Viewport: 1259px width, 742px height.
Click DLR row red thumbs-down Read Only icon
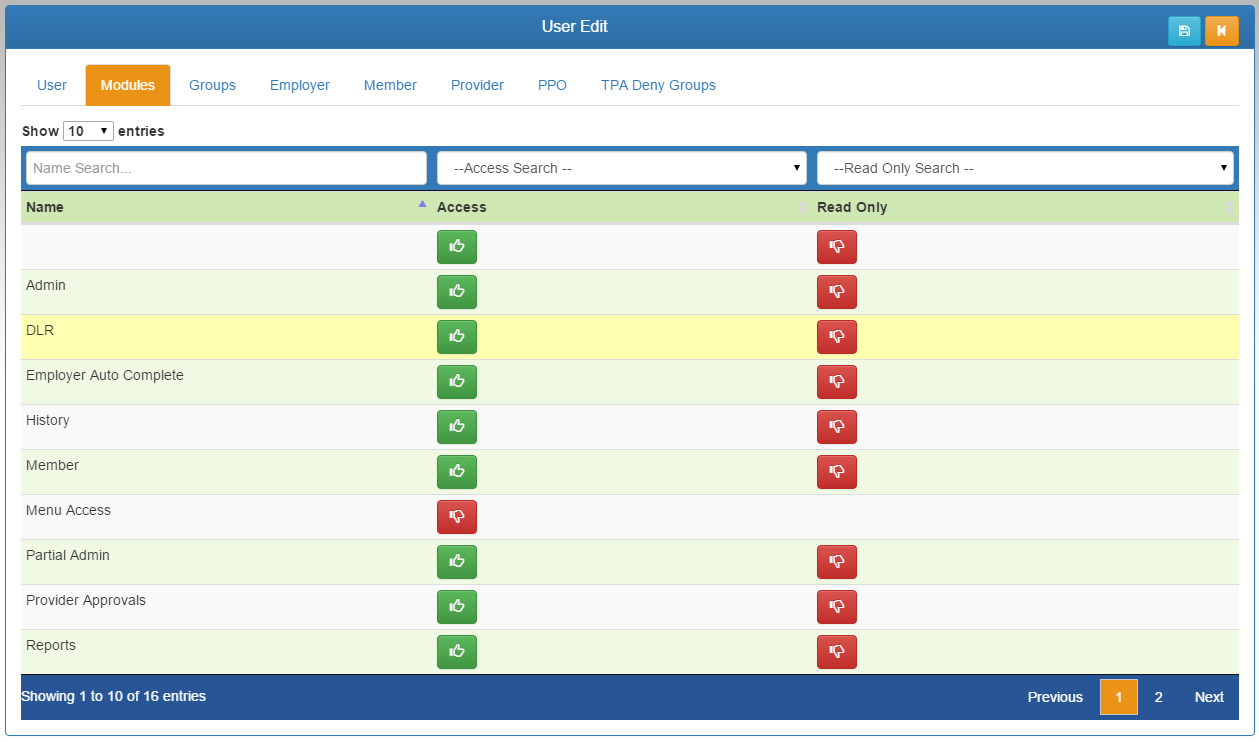(837, 337)
